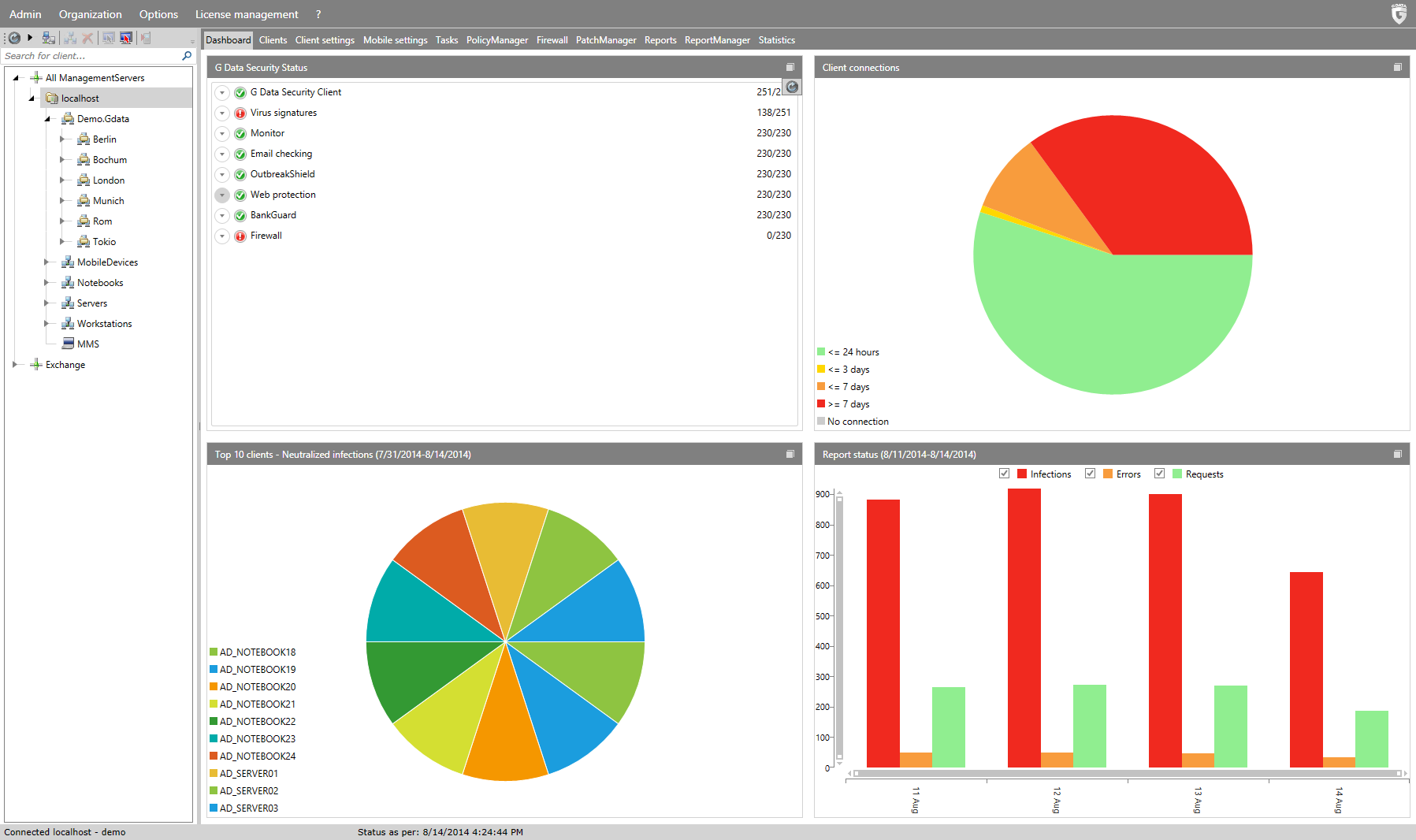
Task: Click the network computers toolbar icon
Action: [49, 38]
